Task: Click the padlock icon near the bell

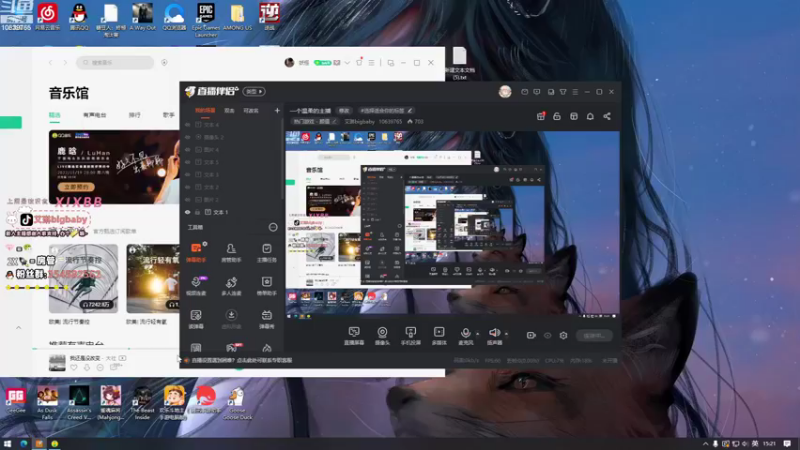Action: point(557,116)
